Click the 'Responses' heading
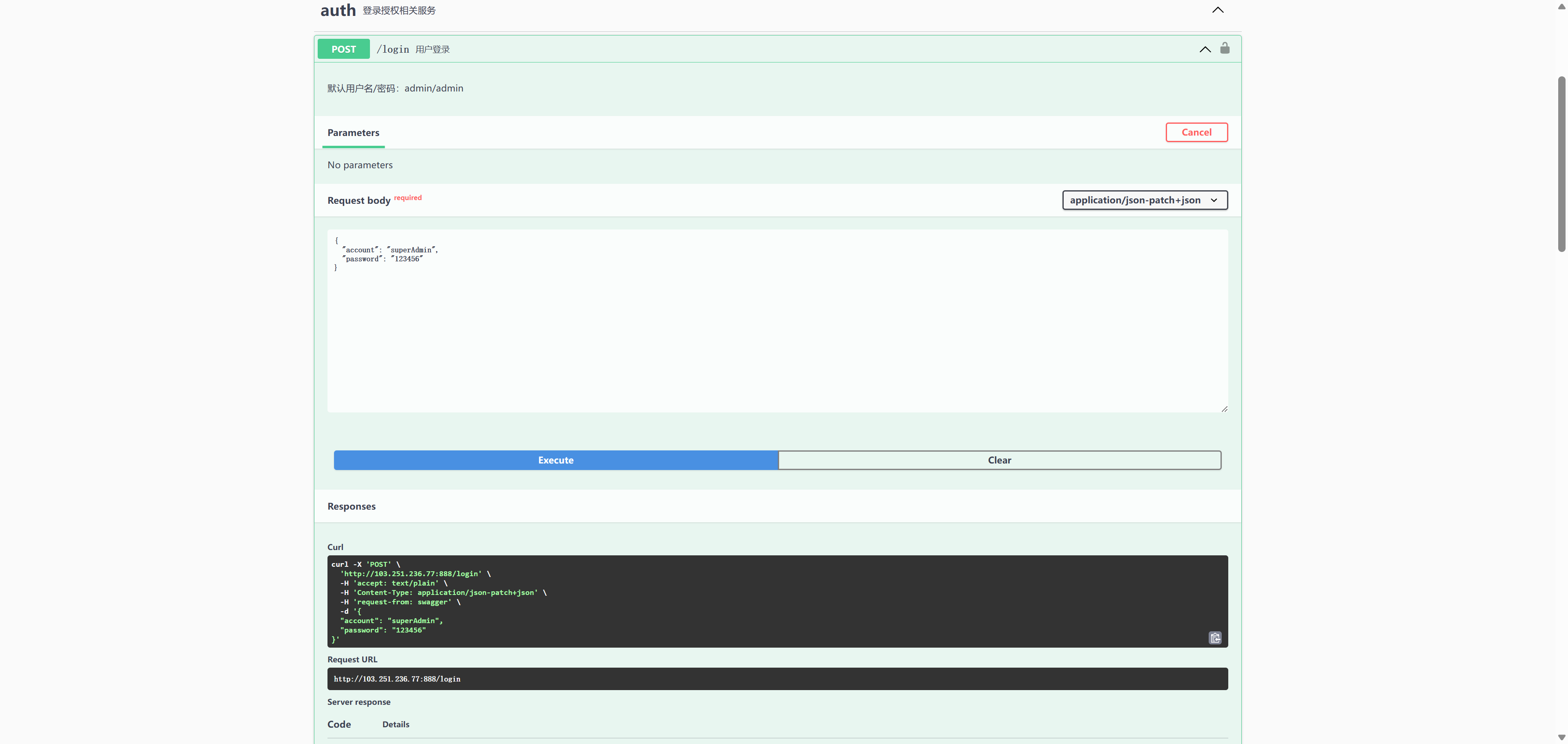This screenshot has height=744, width=1568. click(351, 507)
